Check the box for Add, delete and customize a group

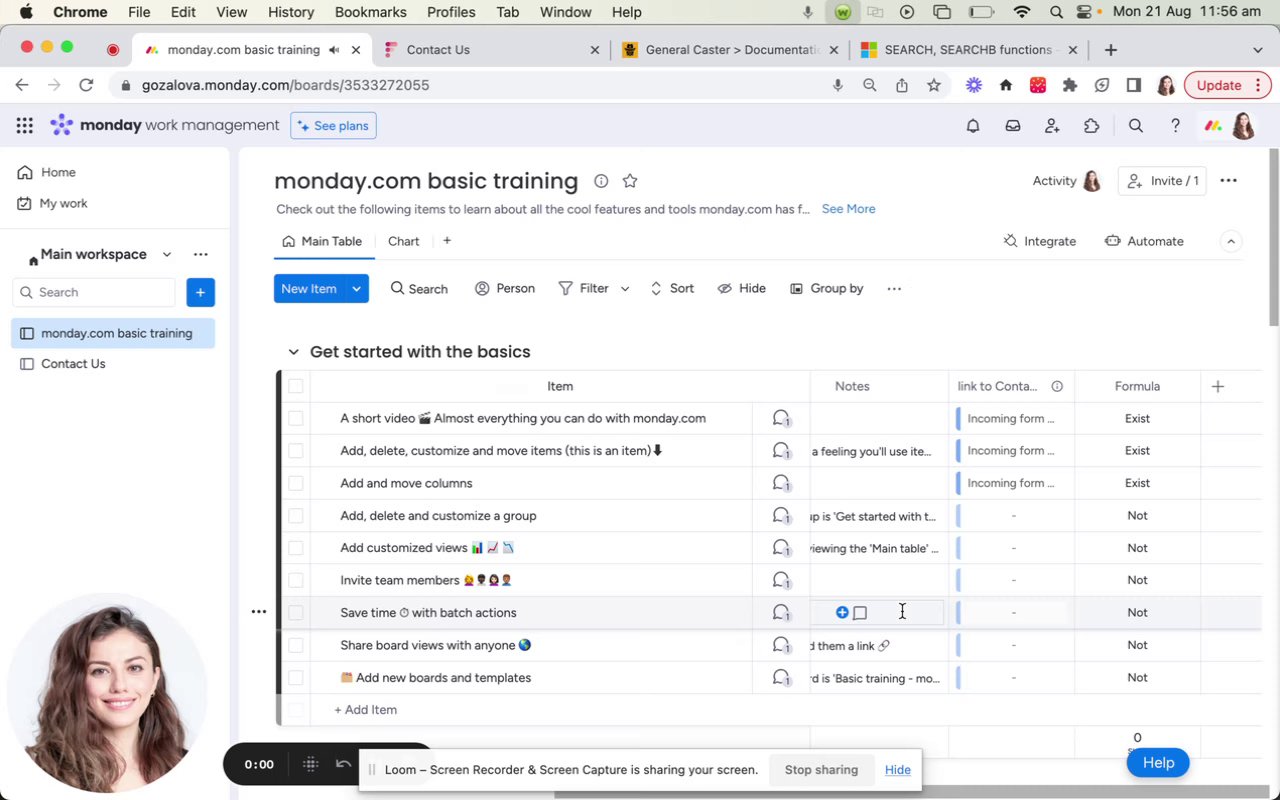point(295,515)
